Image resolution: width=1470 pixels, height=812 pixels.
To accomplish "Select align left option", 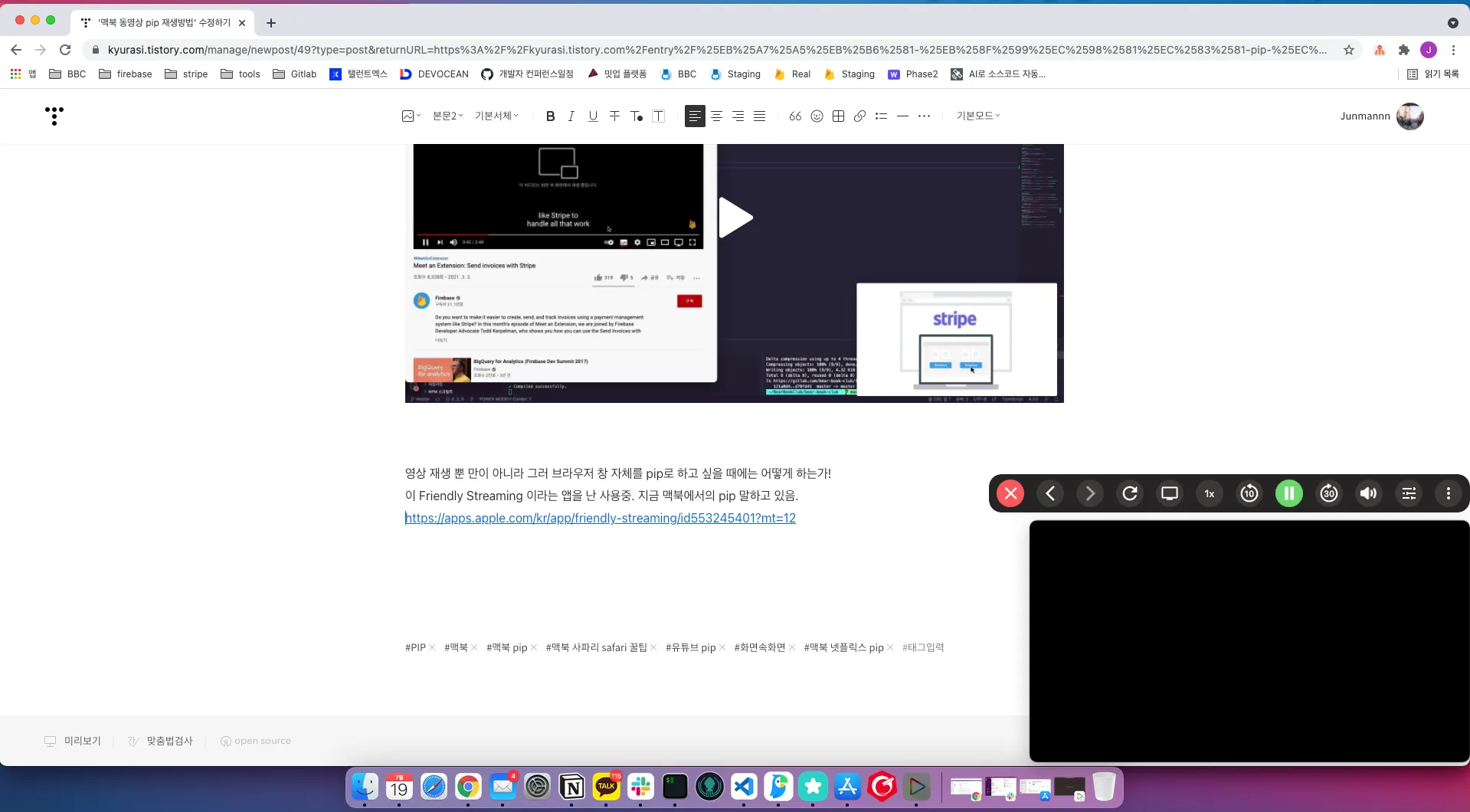I will (x=695, y=116).
